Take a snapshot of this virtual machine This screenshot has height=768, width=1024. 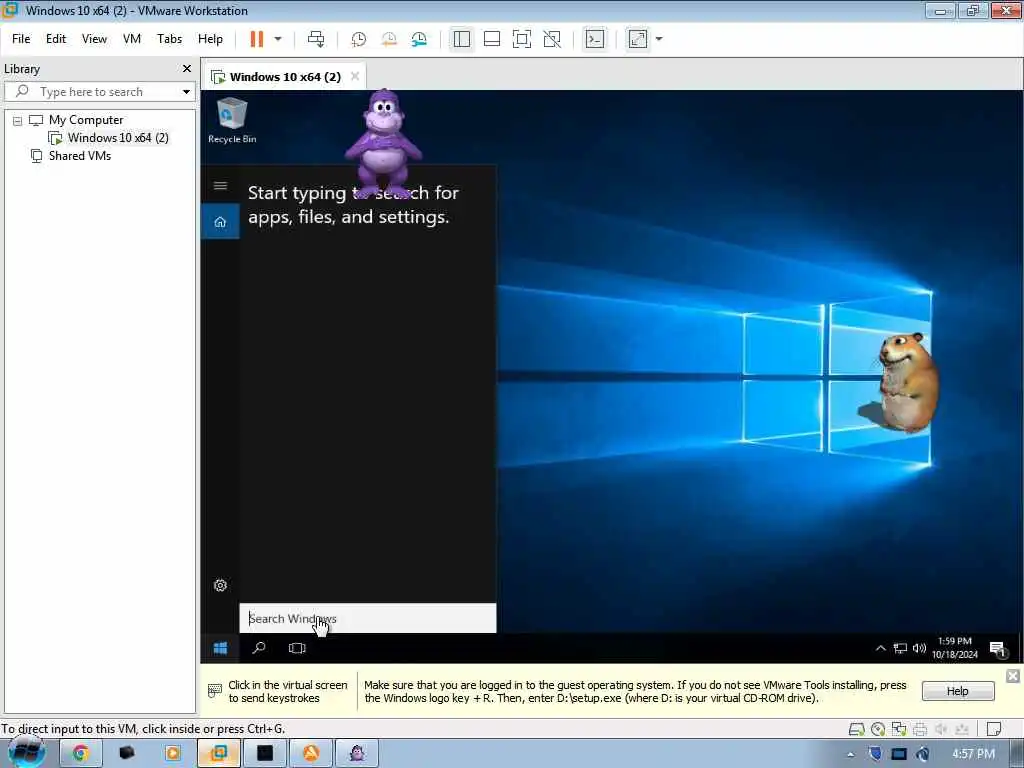tap(359, 39)
